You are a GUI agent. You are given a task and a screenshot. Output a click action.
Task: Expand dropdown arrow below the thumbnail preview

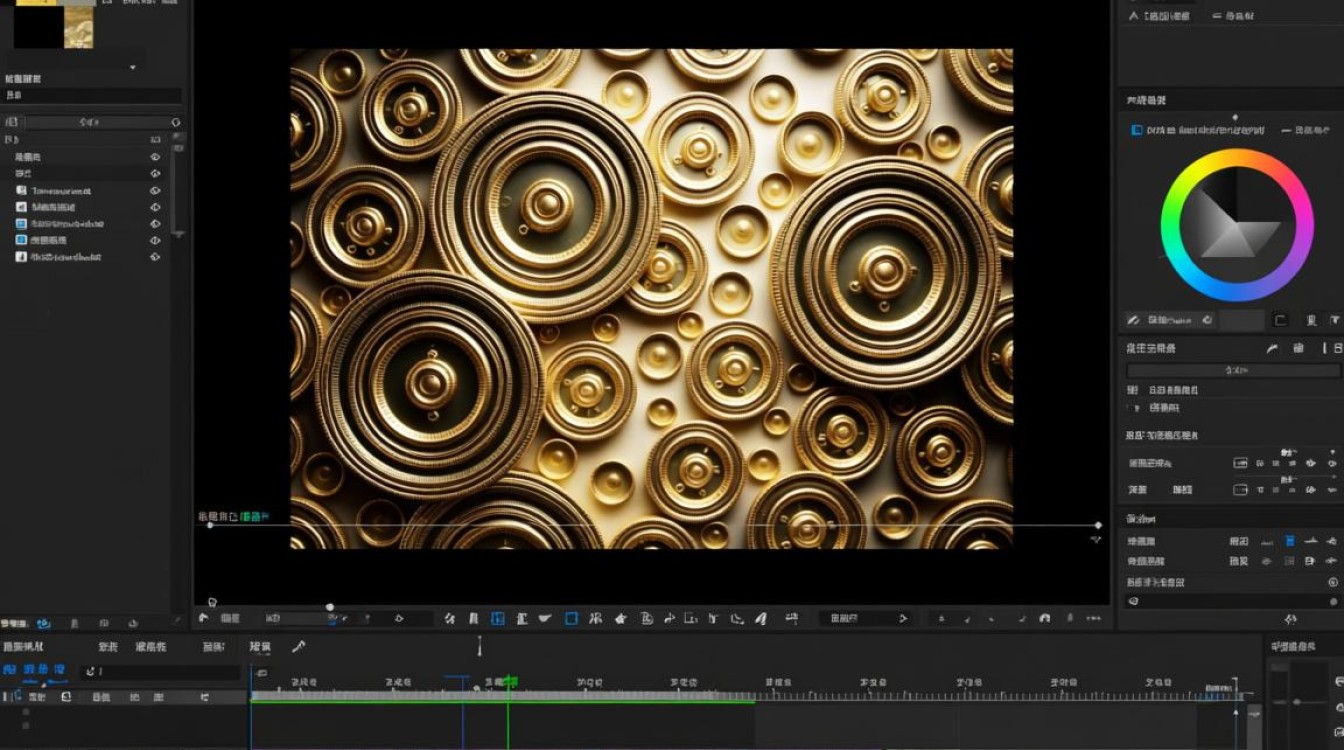tap(132, 67)
